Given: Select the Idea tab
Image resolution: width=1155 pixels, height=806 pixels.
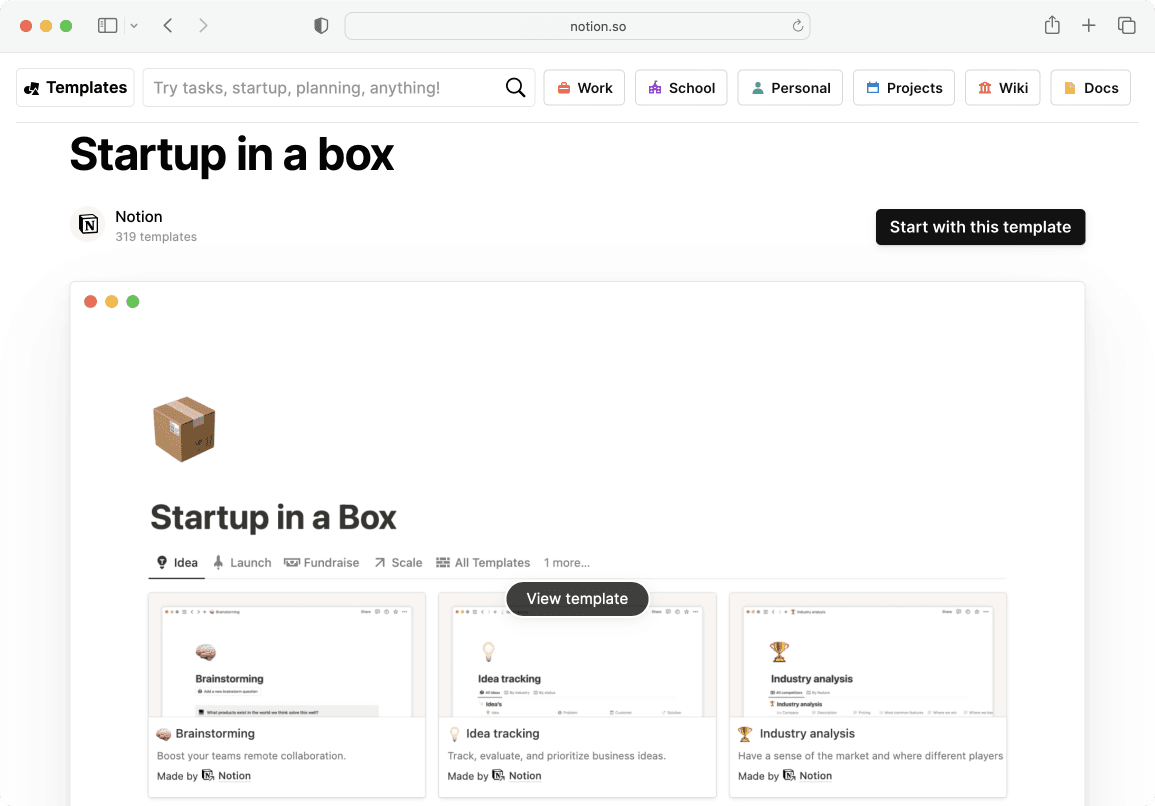Looking at the screenshot, I should point(176,562).
